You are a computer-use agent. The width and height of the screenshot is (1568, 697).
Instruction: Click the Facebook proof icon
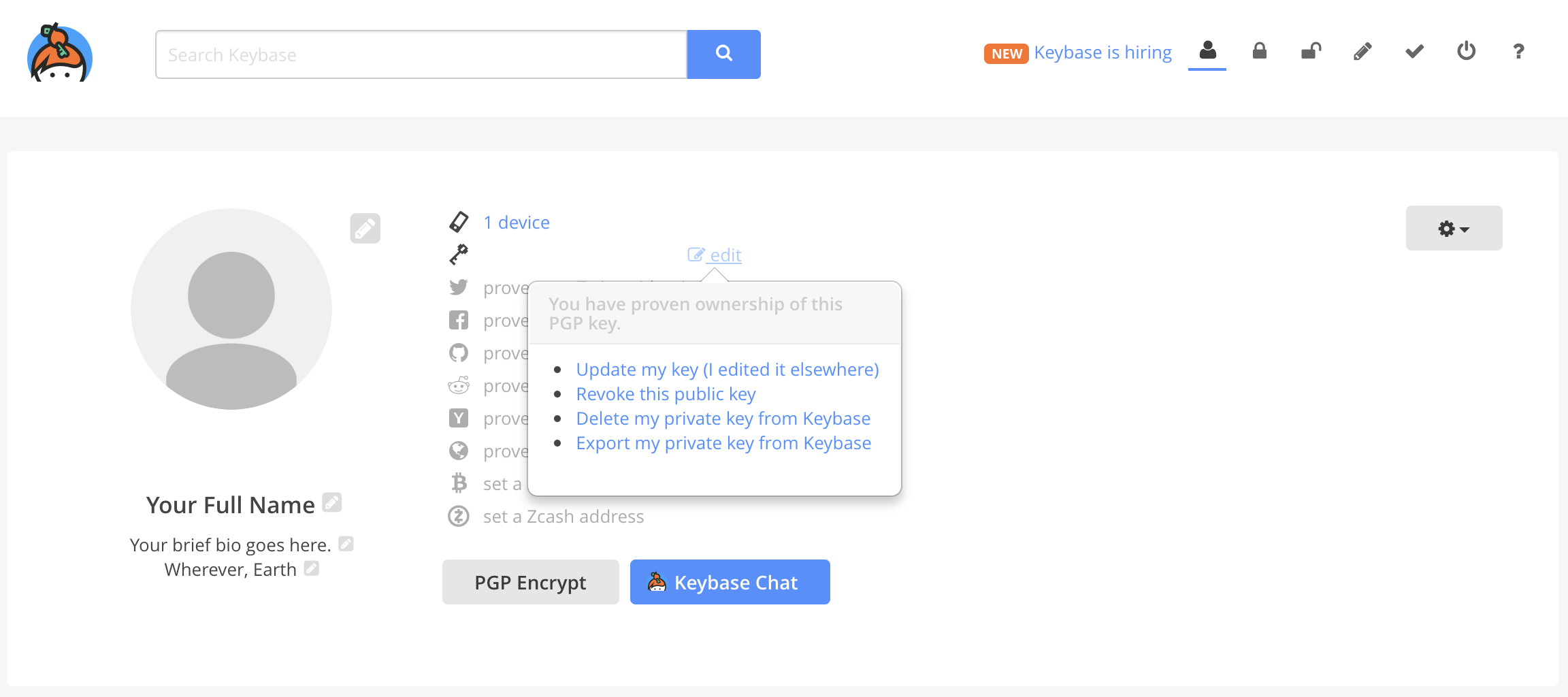pyautogui.click(x=459, y=320)
